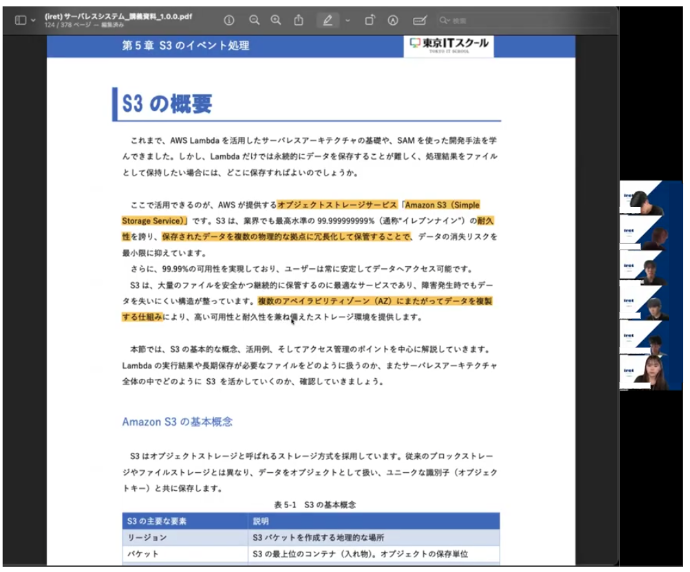Click table cell 'リージョン'

pyautogui.click(x=147, y=537)
